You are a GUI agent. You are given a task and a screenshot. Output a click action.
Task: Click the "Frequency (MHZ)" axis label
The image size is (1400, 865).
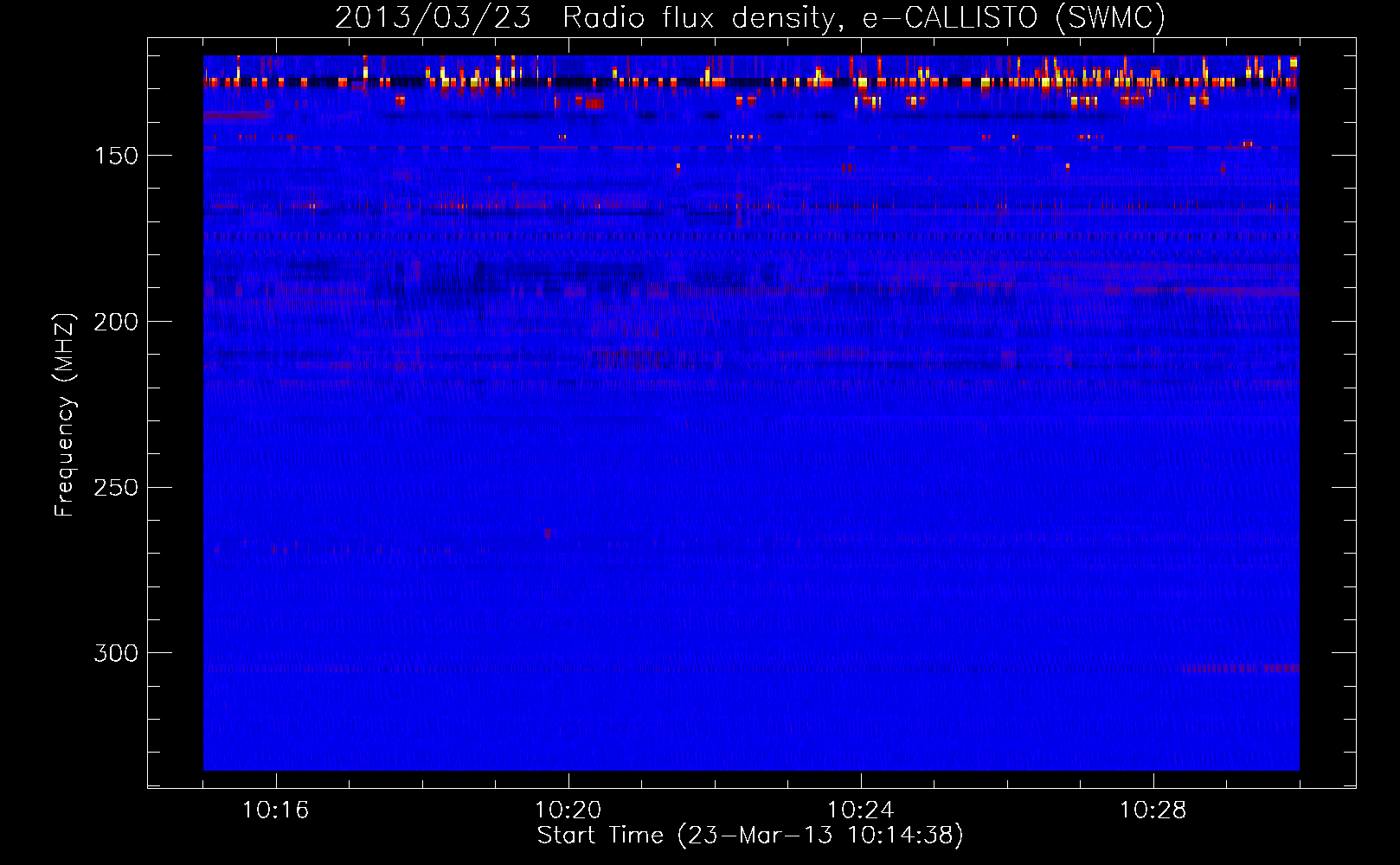coord(64,415)
